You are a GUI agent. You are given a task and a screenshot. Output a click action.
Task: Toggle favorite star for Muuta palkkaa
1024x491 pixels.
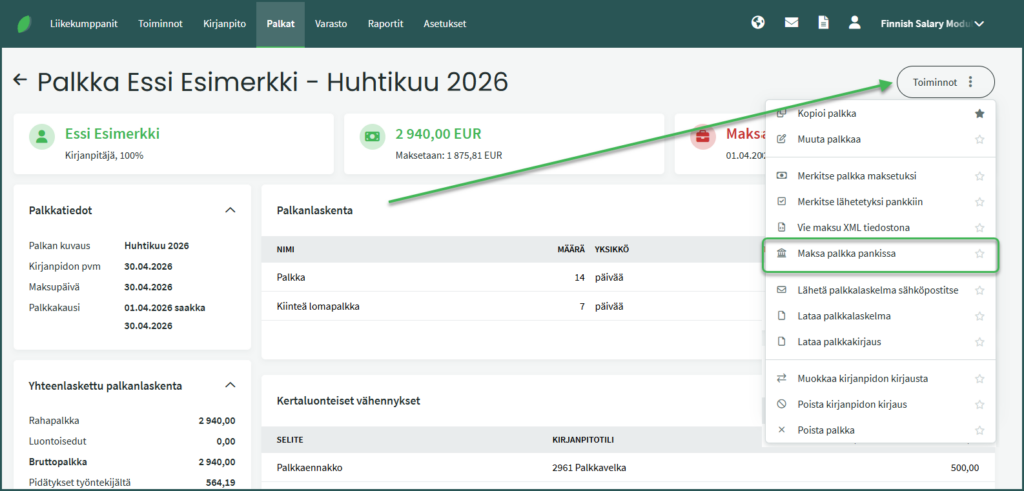point(980,139)
